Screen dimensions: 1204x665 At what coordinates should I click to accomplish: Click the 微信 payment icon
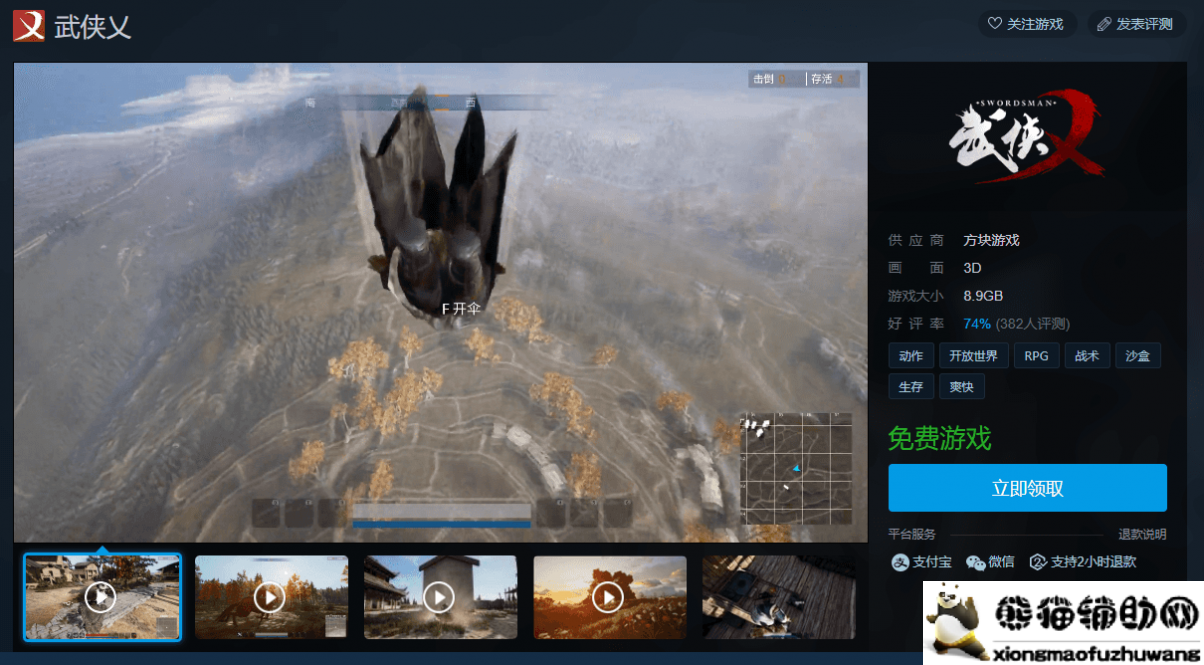pyautogui.click(x=975, y=562)
